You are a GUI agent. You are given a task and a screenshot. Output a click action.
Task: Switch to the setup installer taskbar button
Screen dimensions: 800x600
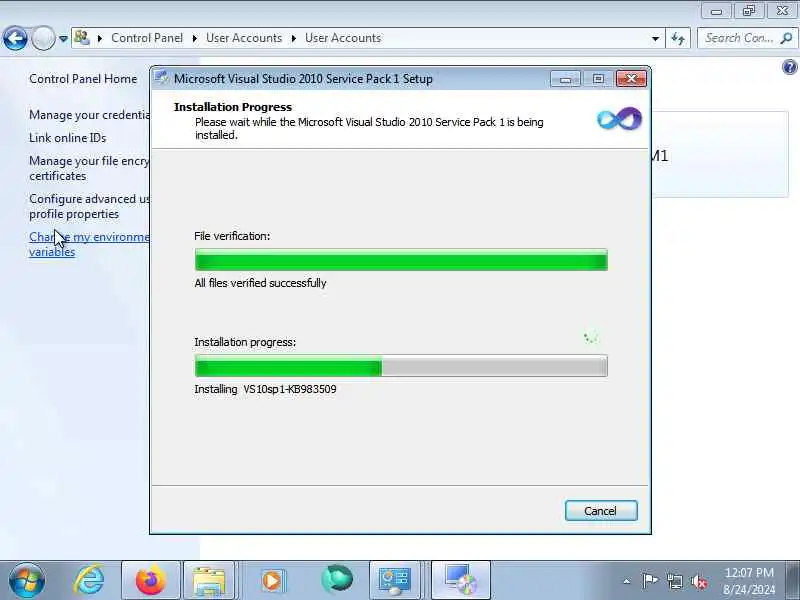point(461,581)
